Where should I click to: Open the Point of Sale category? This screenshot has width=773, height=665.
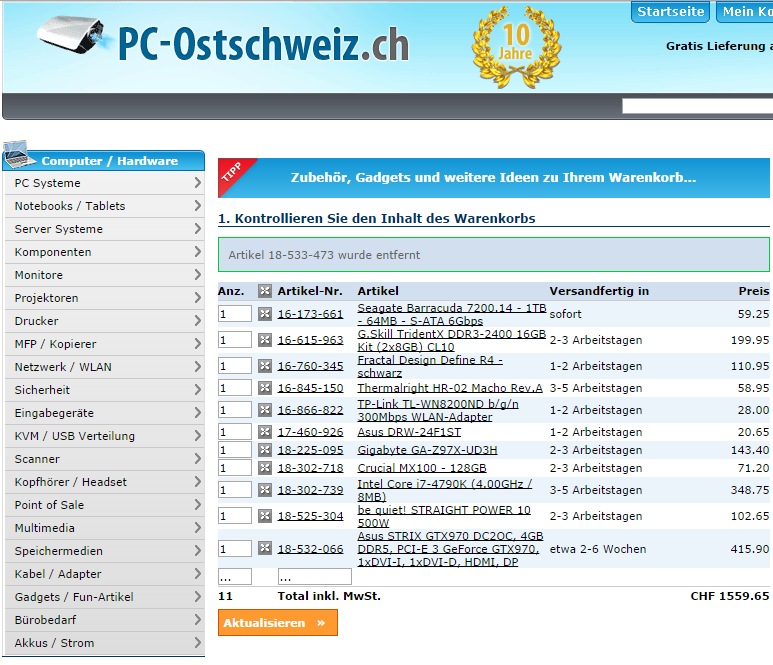(105, 505)
